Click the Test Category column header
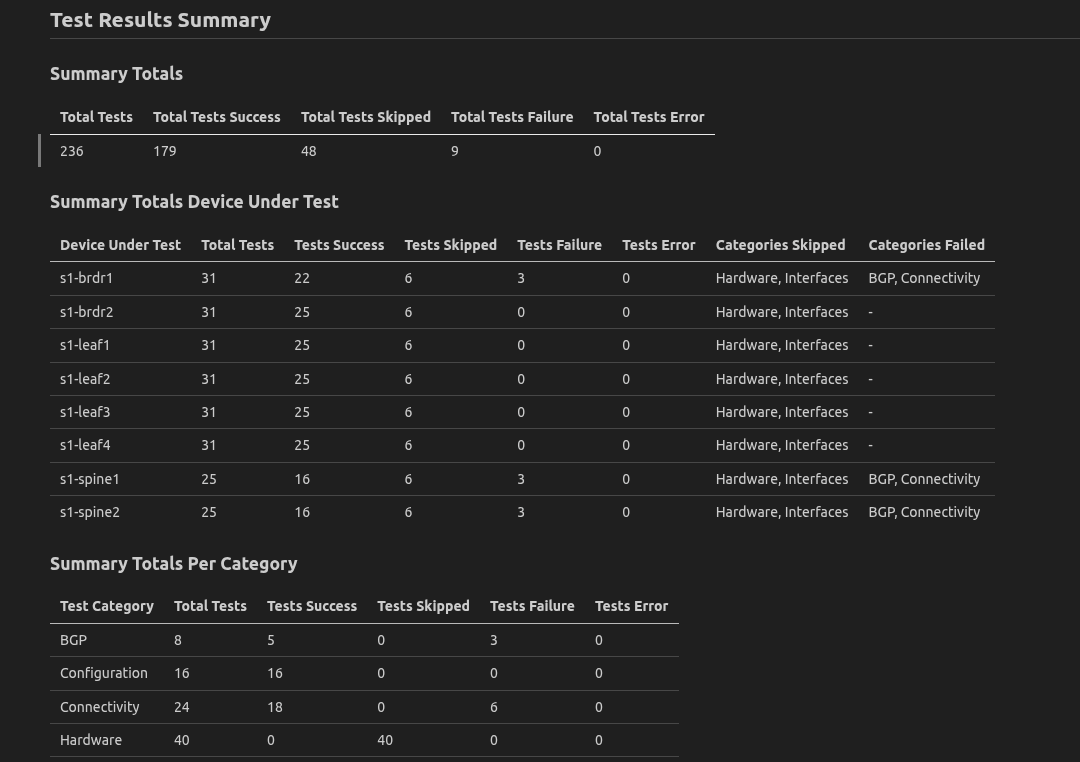 click(107, 606)
